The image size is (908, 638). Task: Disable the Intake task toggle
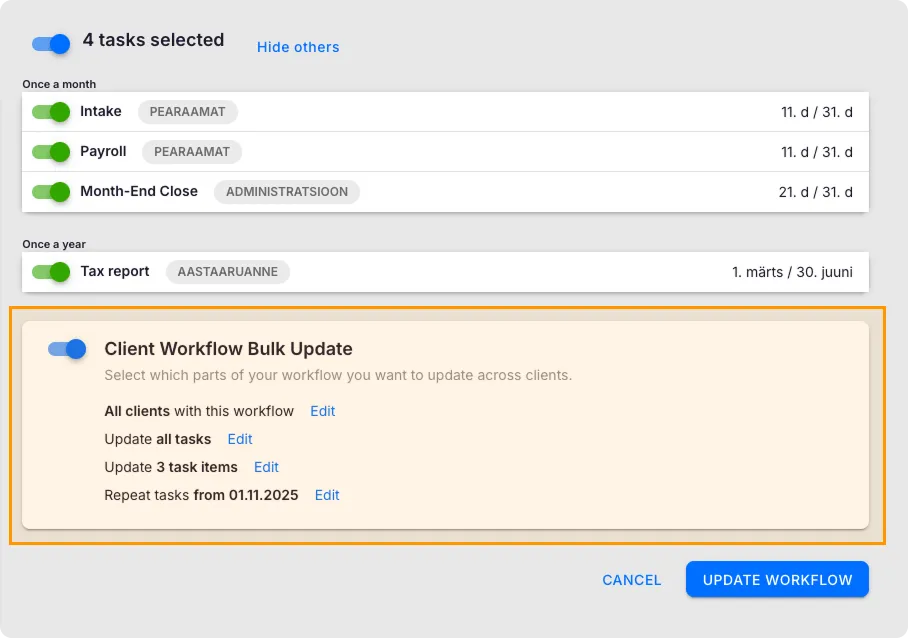(x=51, y=112)
